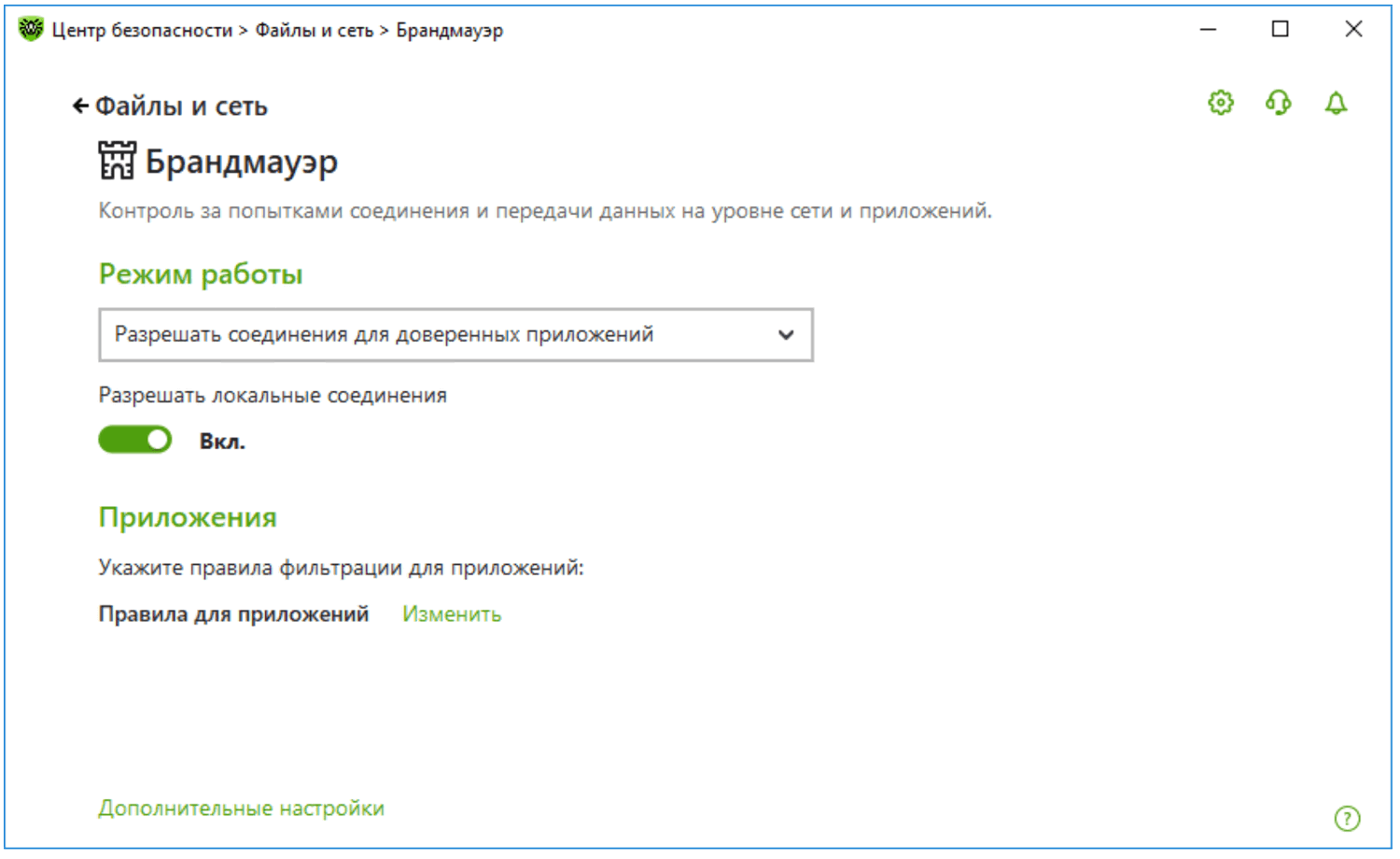Click the Правила для приложений label
1400x859 pixels.
click(234, 614)
